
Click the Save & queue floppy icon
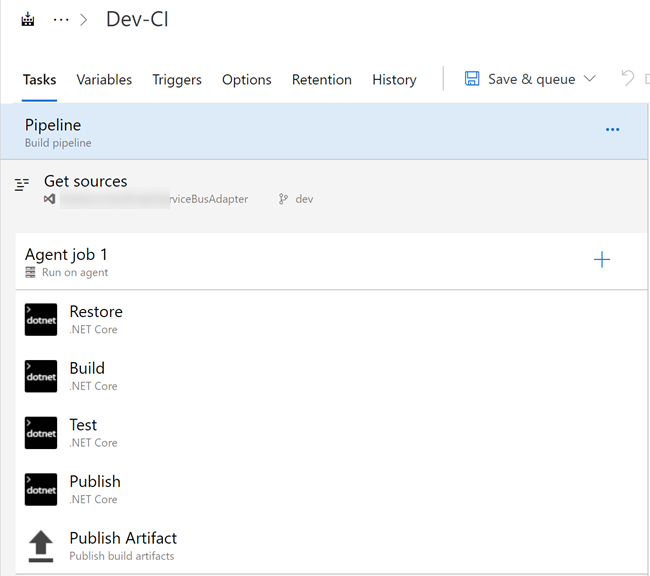click(472, 79)
